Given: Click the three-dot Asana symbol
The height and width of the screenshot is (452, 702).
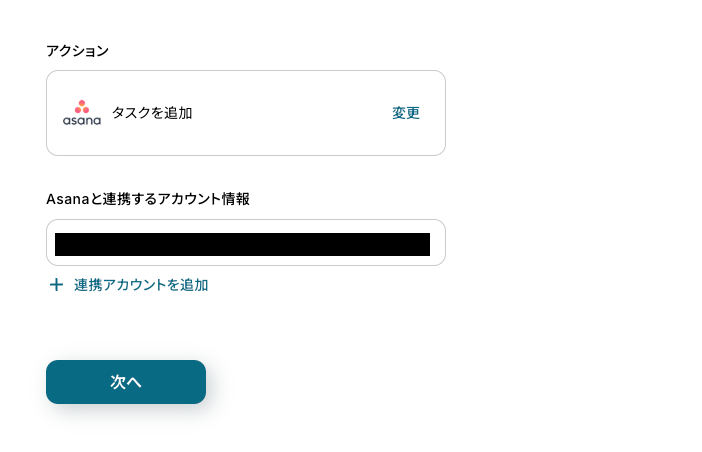Looking at the screenshot, I should [82, 106].
